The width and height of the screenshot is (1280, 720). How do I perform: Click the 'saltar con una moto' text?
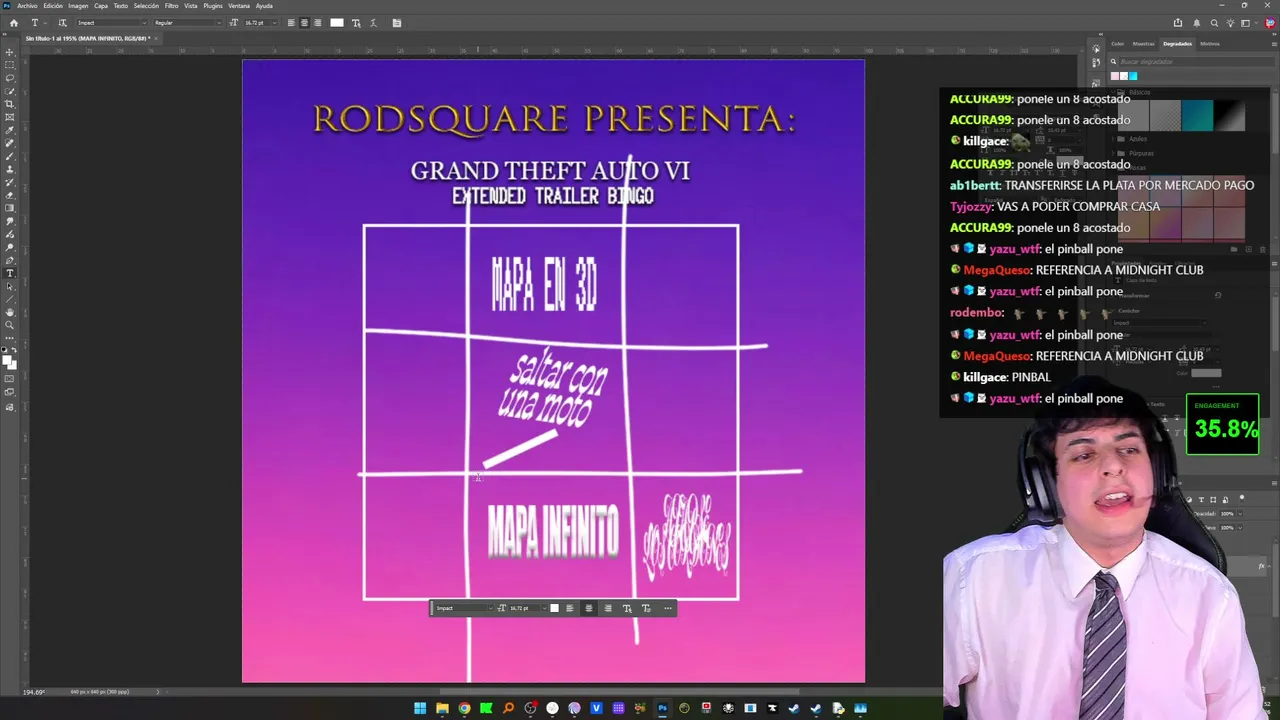pos(554,390)
